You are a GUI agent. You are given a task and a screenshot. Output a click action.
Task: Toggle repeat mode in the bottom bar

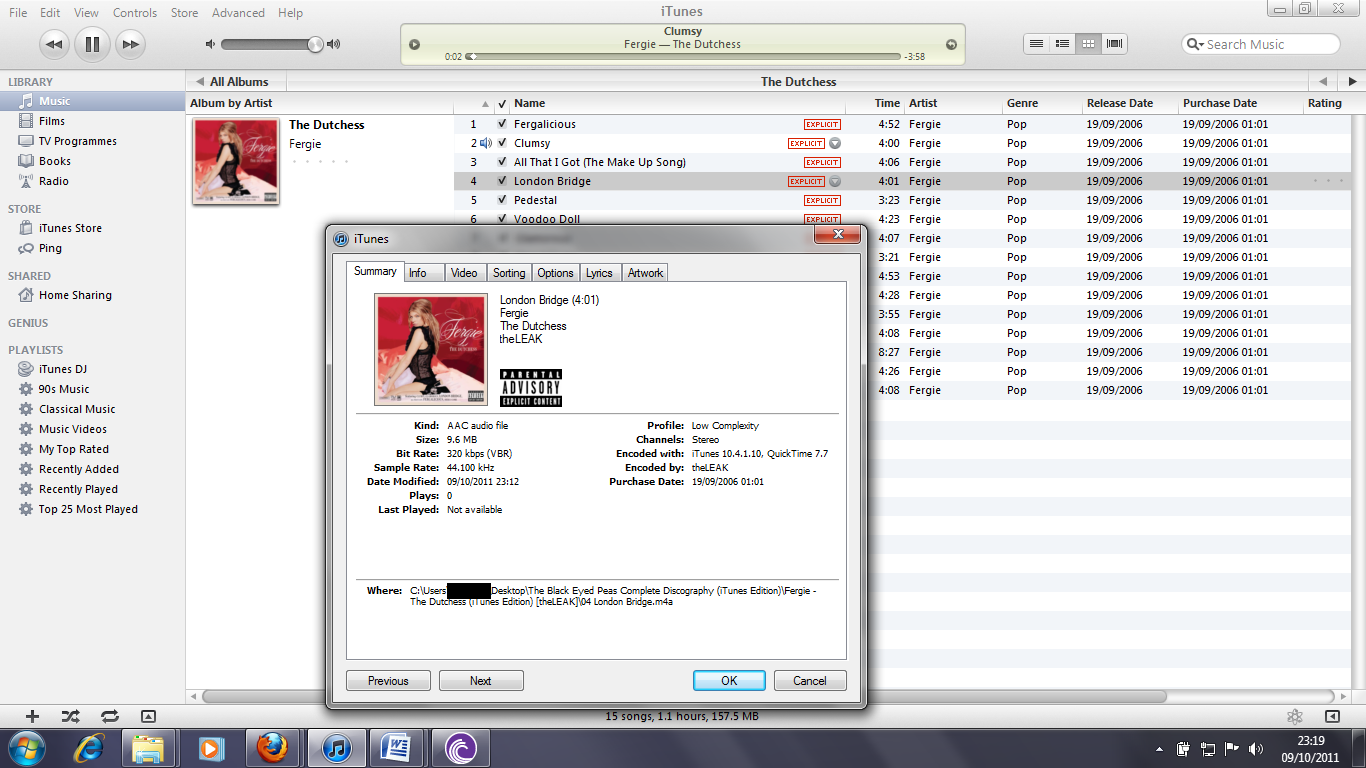click(x=109, y=716)
